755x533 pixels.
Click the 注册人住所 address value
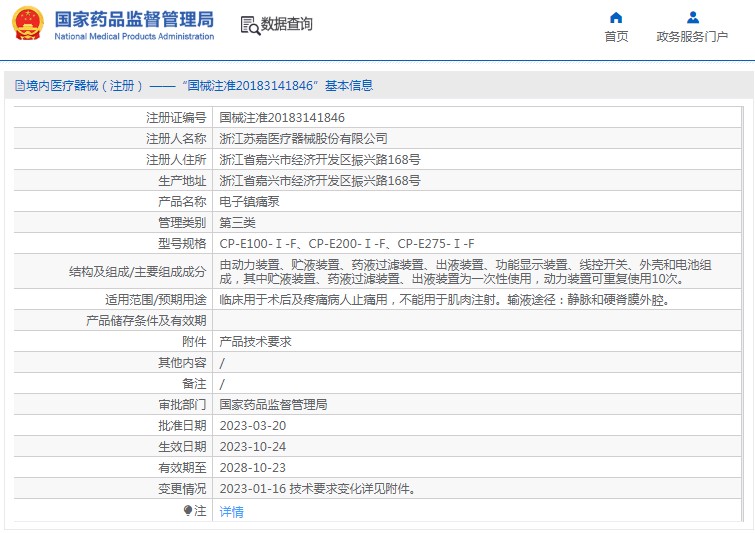point(320,159)
